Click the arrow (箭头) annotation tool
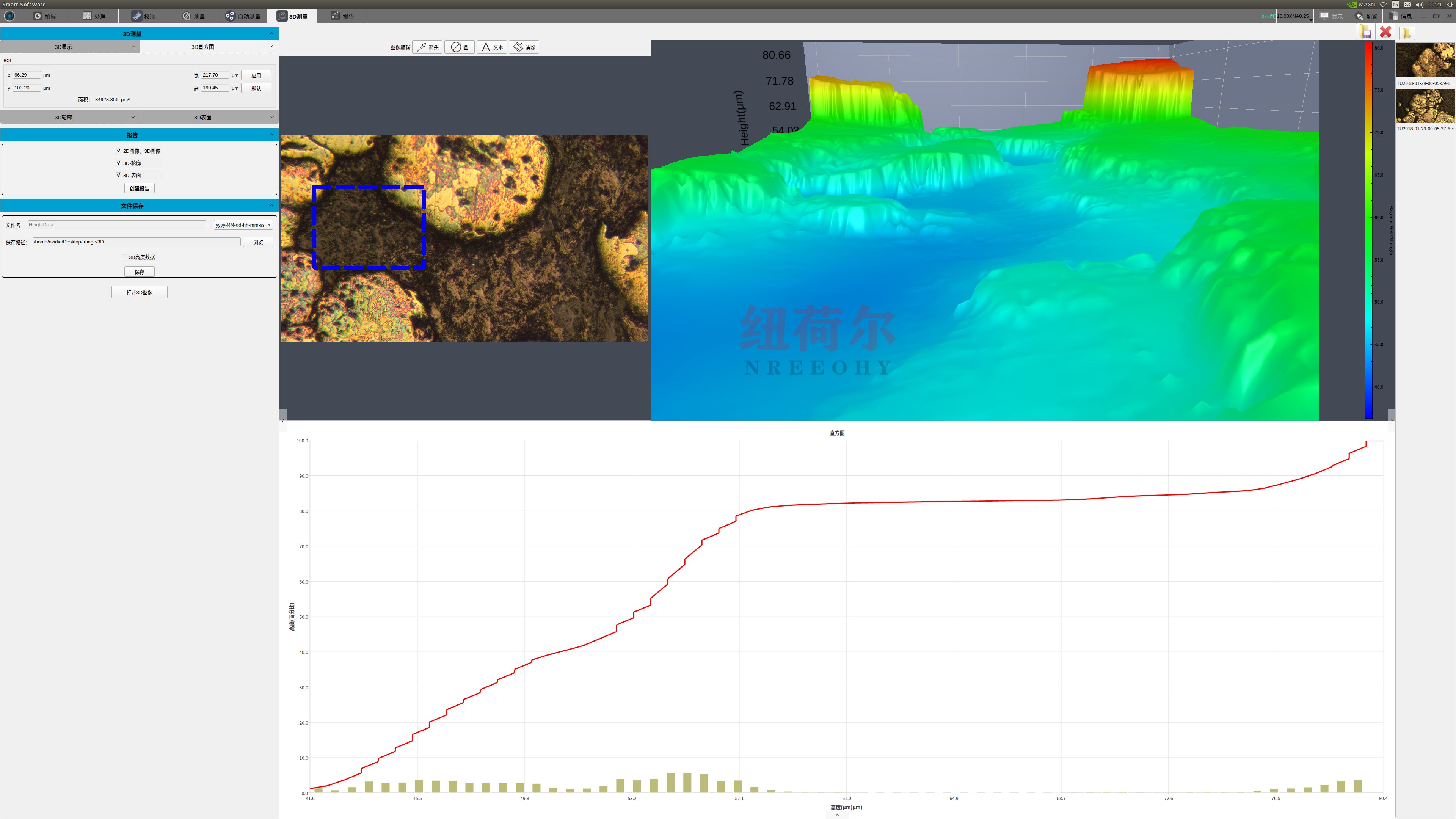1456x819 pixels. tap(427, 47)
